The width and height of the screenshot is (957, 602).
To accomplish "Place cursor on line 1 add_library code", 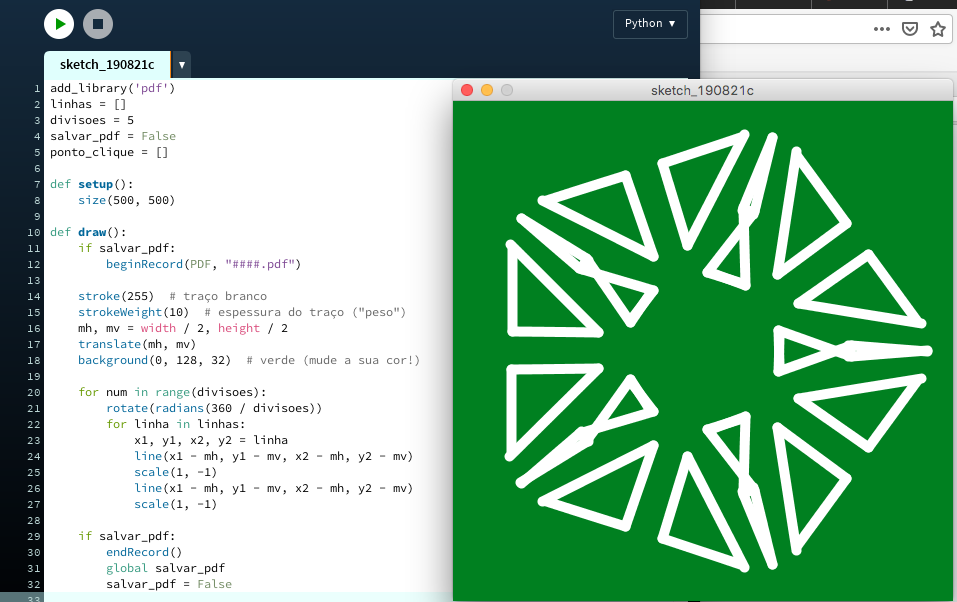I will (113, 88).
